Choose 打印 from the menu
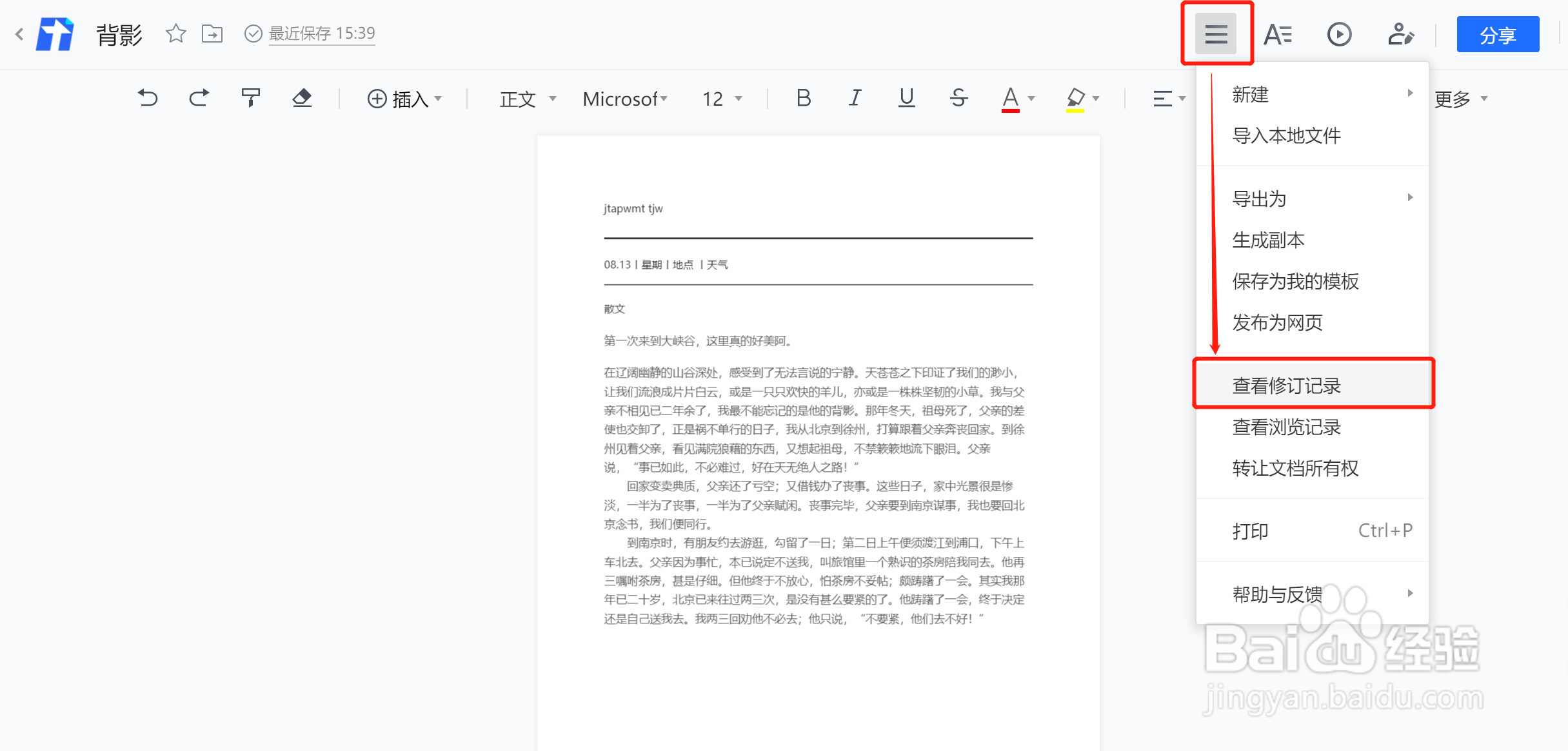Screen dimensions: 1568x751 [1250, 530]
